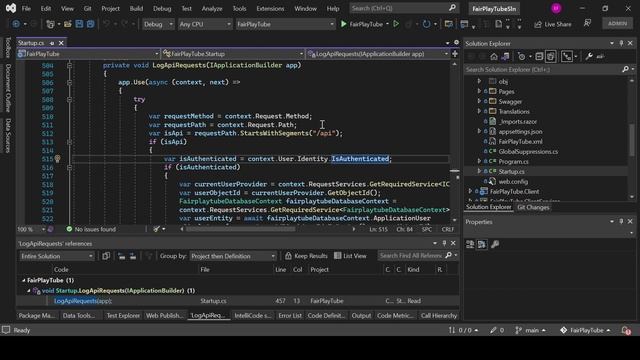Open the Git menu

coord(87,8)
